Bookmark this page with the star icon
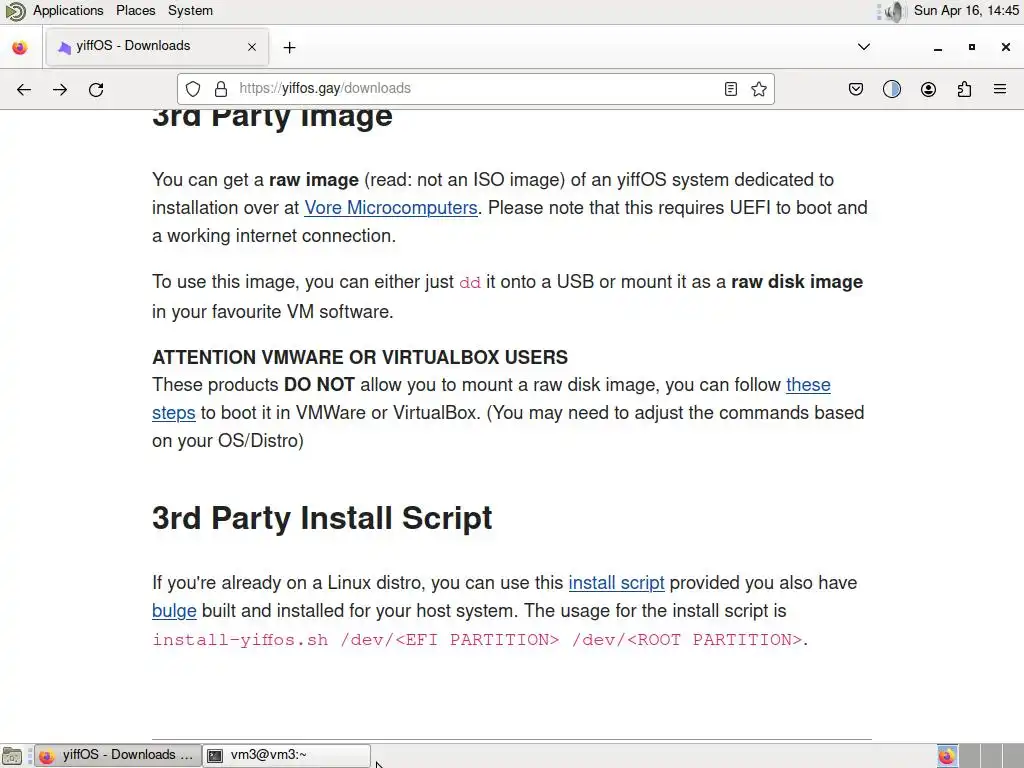 (x=759, y=89)
